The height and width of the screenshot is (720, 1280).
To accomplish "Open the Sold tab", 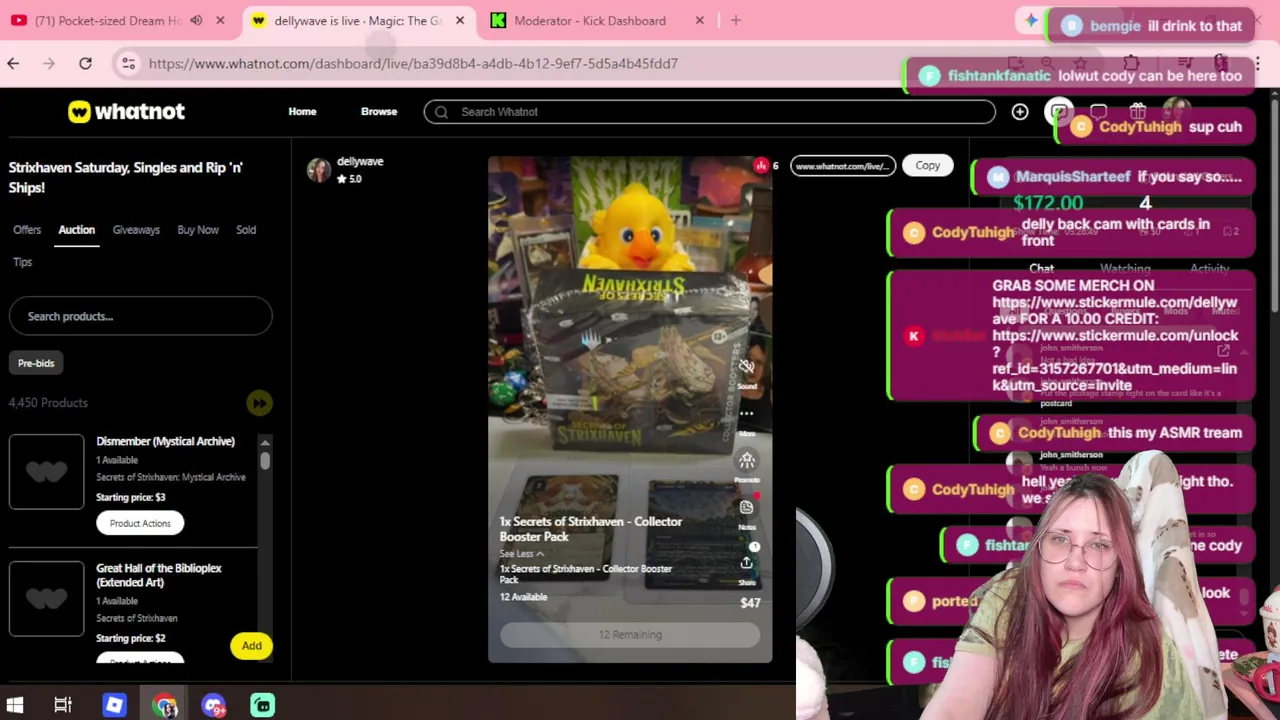I will point(246,230).
